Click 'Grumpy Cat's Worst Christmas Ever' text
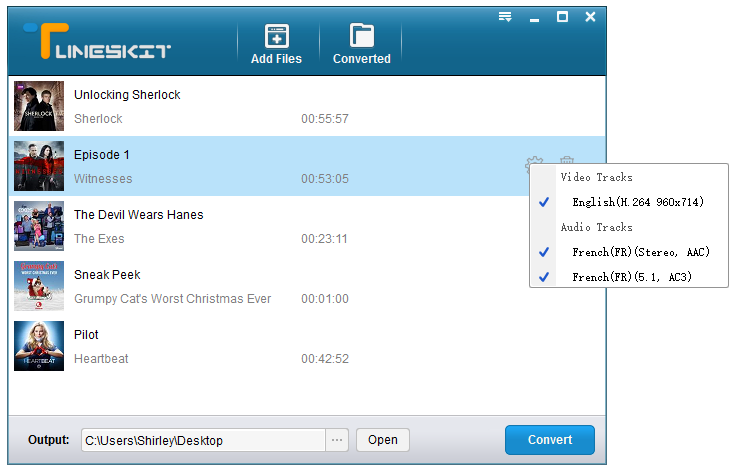734x470 pixels. pos(172,299)
